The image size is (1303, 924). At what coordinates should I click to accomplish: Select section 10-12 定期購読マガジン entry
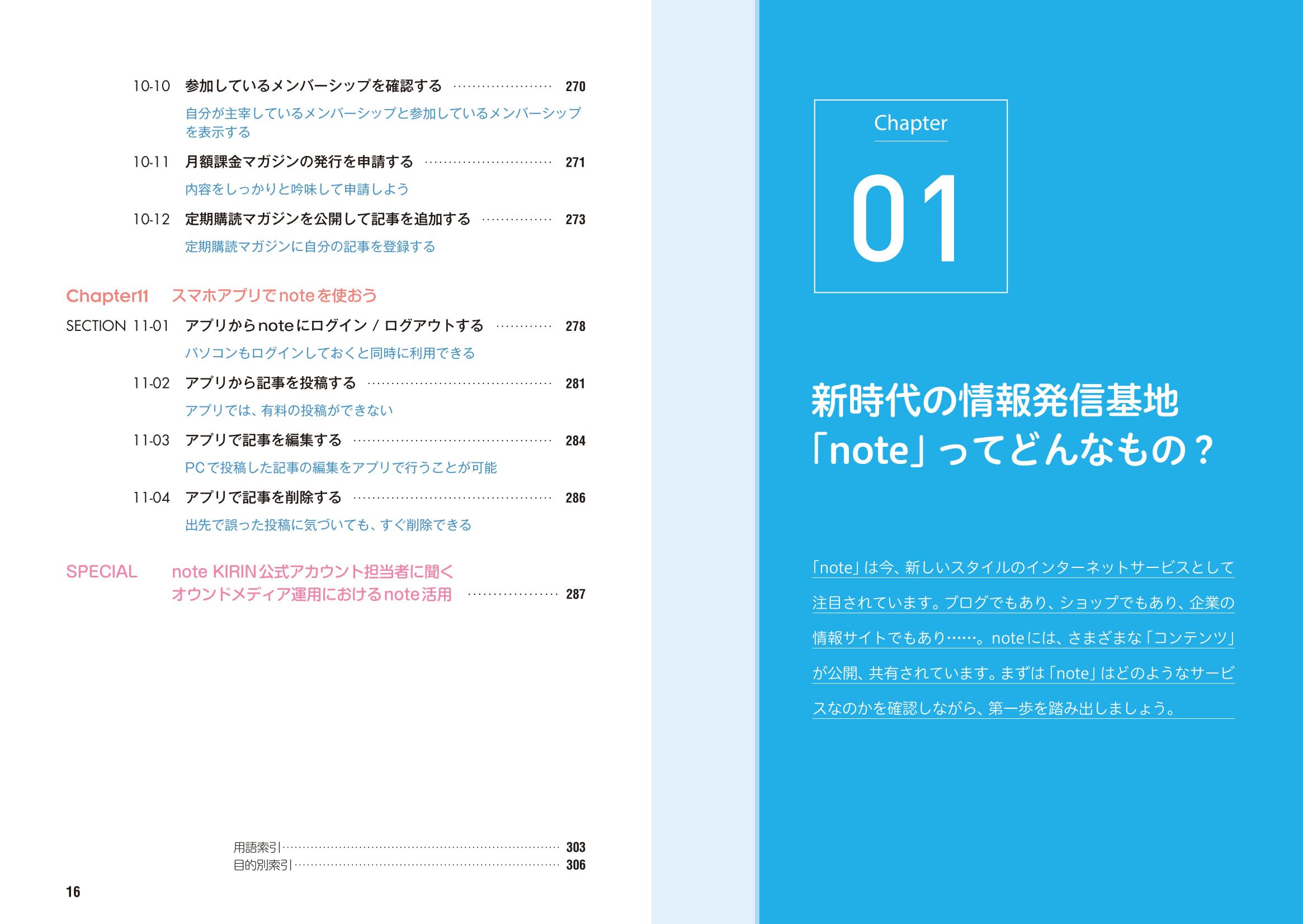click(327, 219)
